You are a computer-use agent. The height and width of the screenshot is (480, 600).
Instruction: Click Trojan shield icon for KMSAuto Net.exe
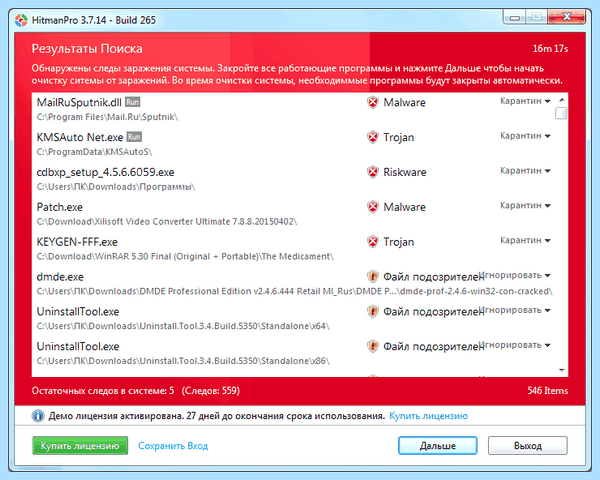(x=372, y=137)
